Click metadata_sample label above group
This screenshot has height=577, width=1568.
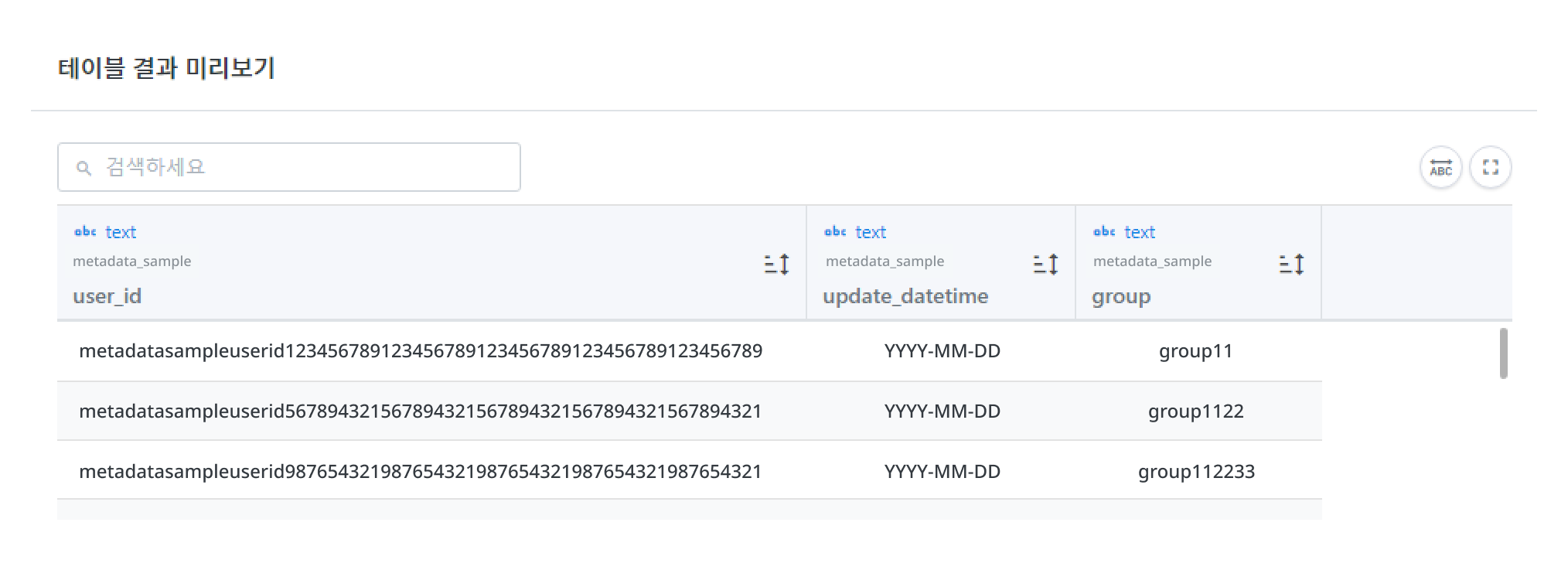click(x=1152, y=261)
